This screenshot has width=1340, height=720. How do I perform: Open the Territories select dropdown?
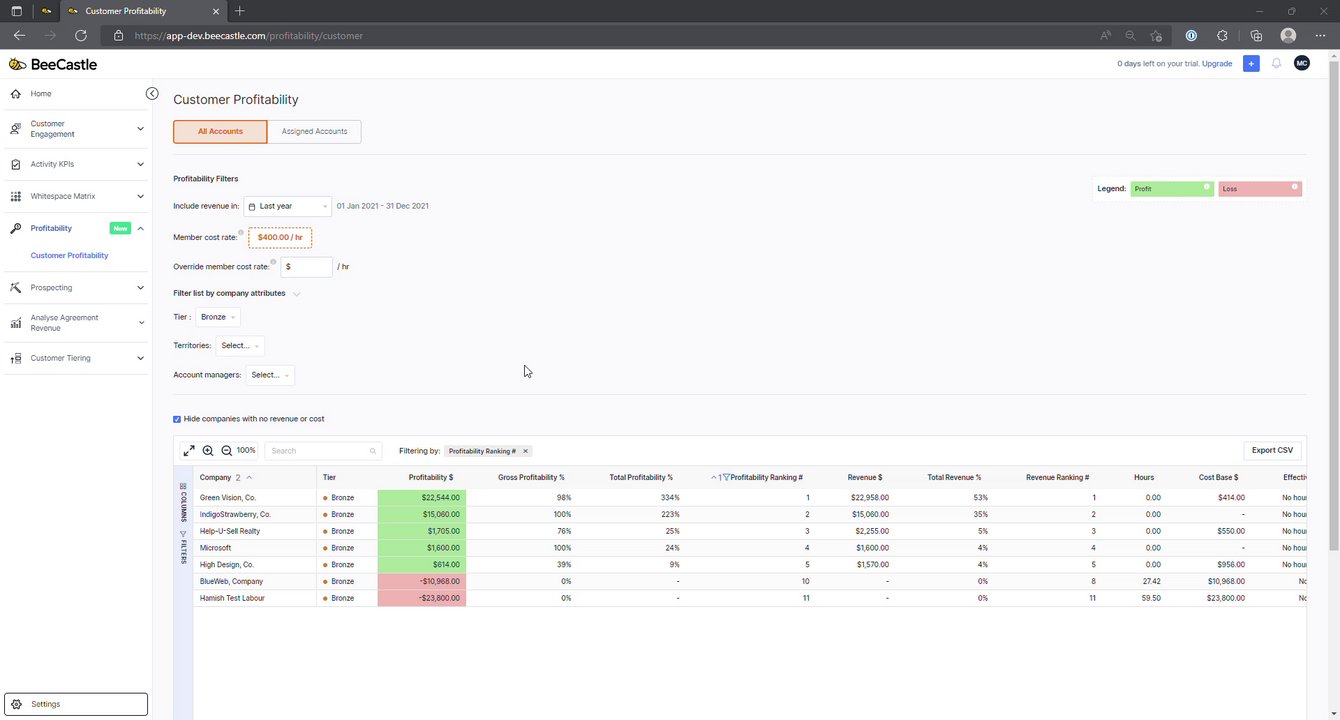[240, 346]
